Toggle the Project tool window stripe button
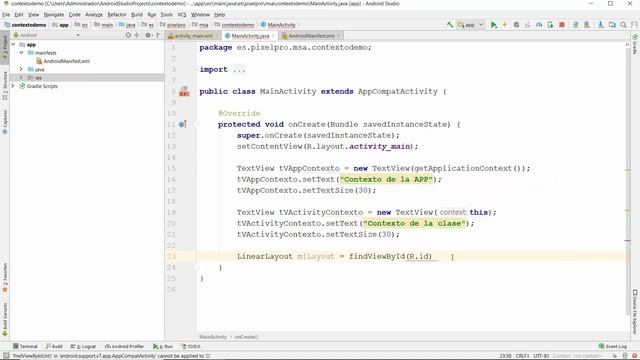640x360 pixels. (x=5, y=48)
